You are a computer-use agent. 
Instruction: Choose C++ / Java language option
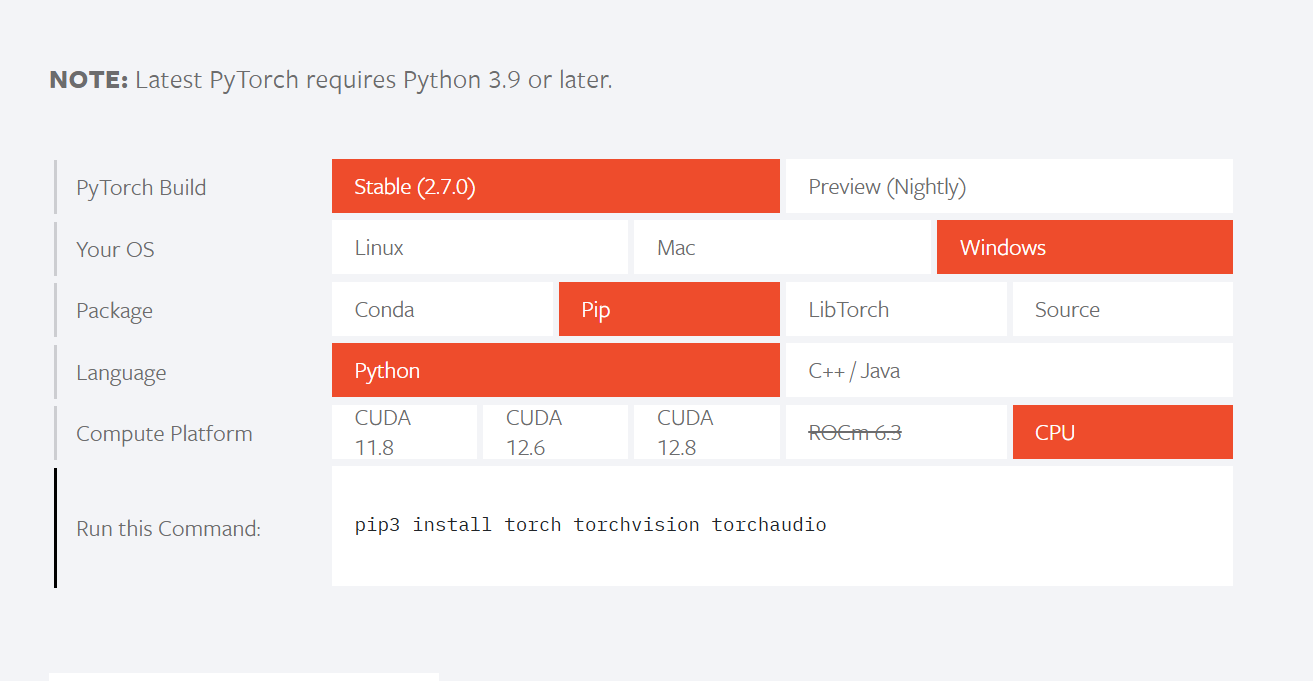[x=1009, y=370]
